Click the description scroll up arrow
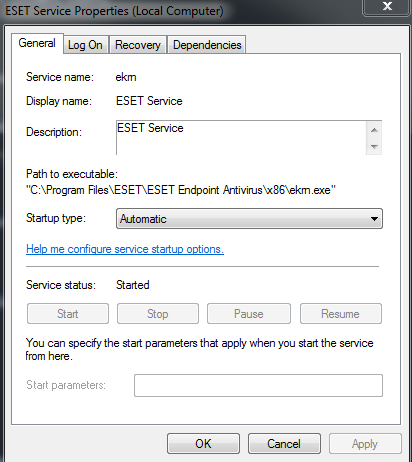The width and height of the screenshot is (412, 462). coord(374,130)
